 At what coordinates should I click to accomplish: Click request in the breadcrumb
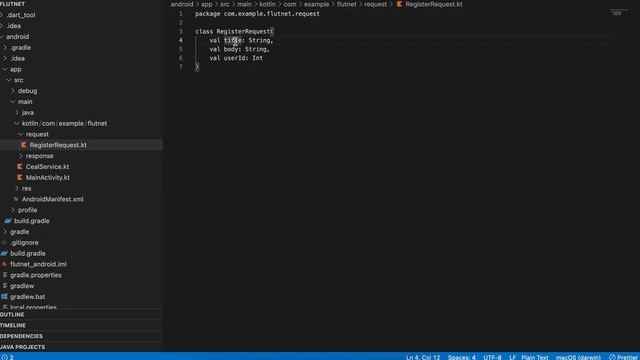(x=376, y=4)
